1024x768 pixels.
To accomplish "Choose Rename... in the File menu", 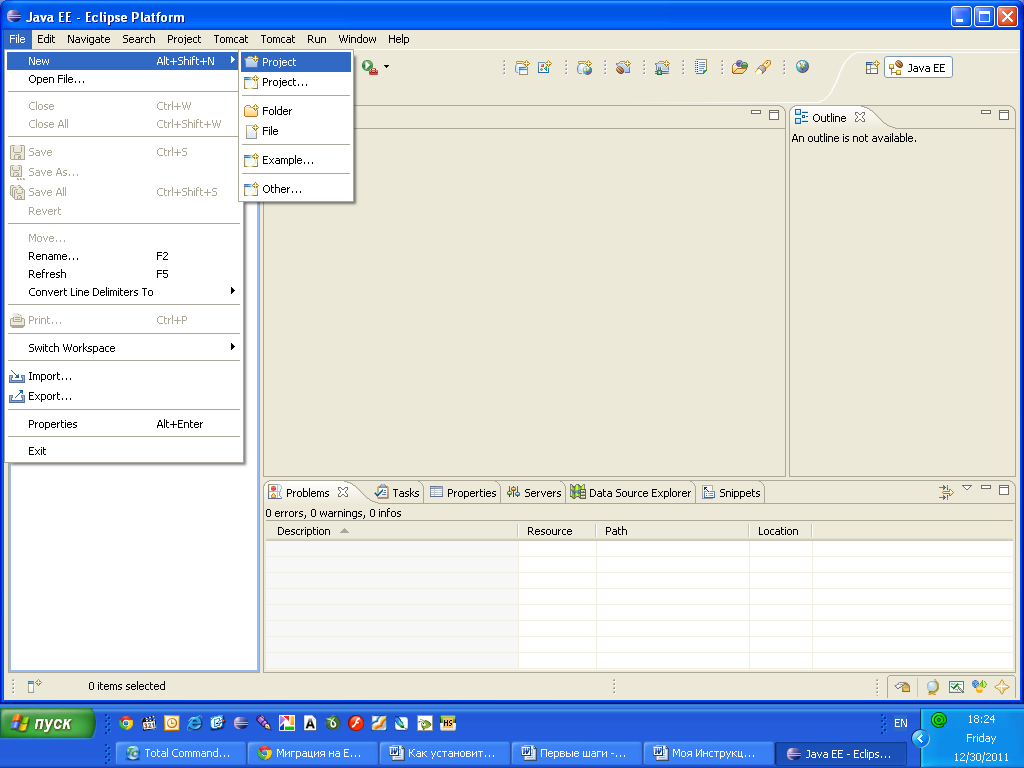I will (123, 256).
